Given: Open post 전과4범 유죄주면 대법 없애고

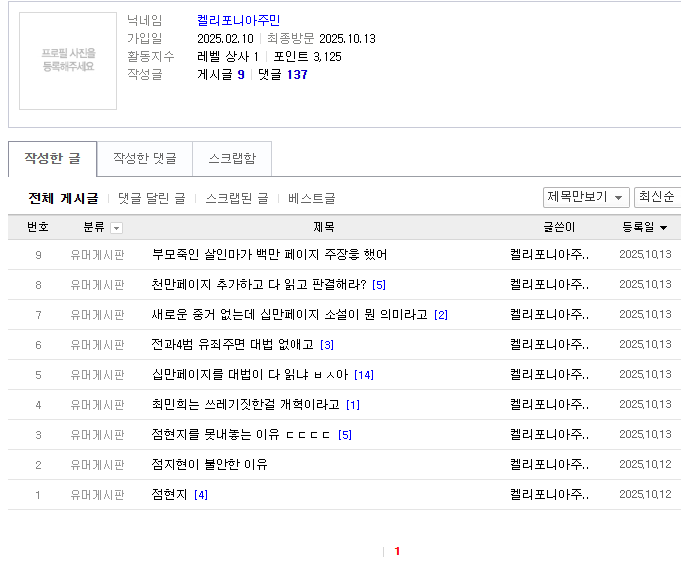Looking at the screenshot, I should [x=232, y=344].
